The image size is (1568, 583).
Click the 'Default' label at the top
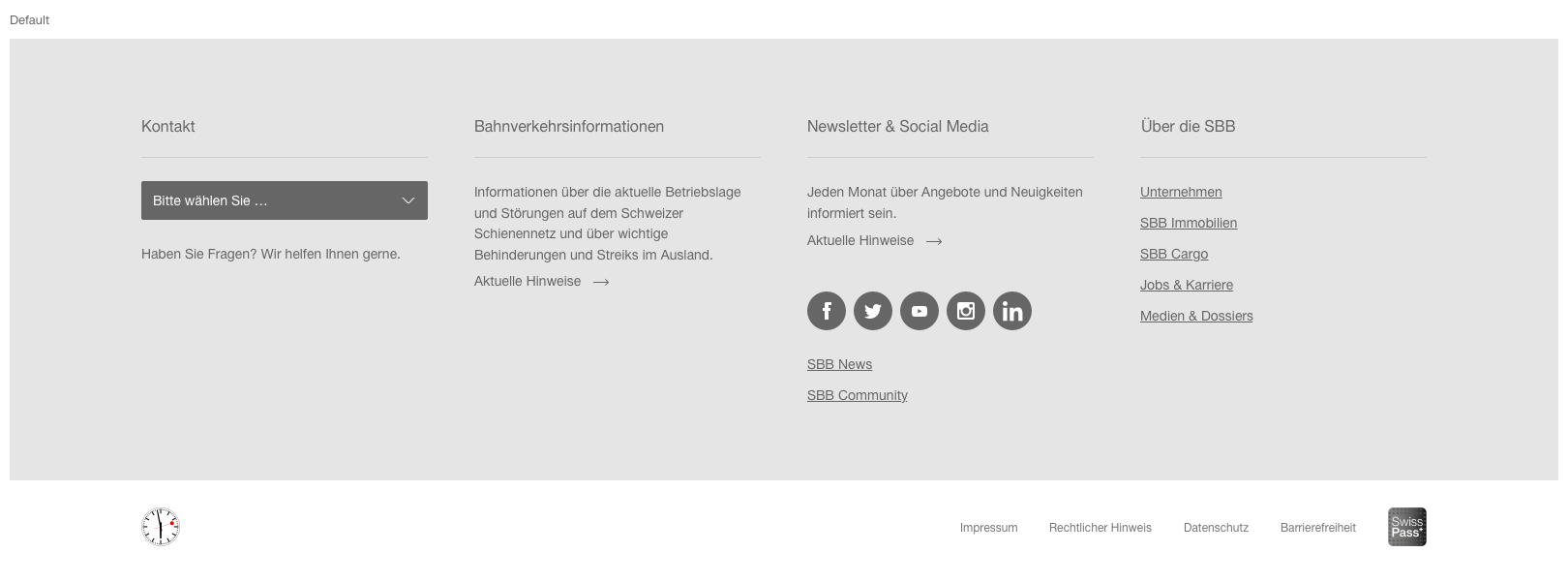click(29, 19)
